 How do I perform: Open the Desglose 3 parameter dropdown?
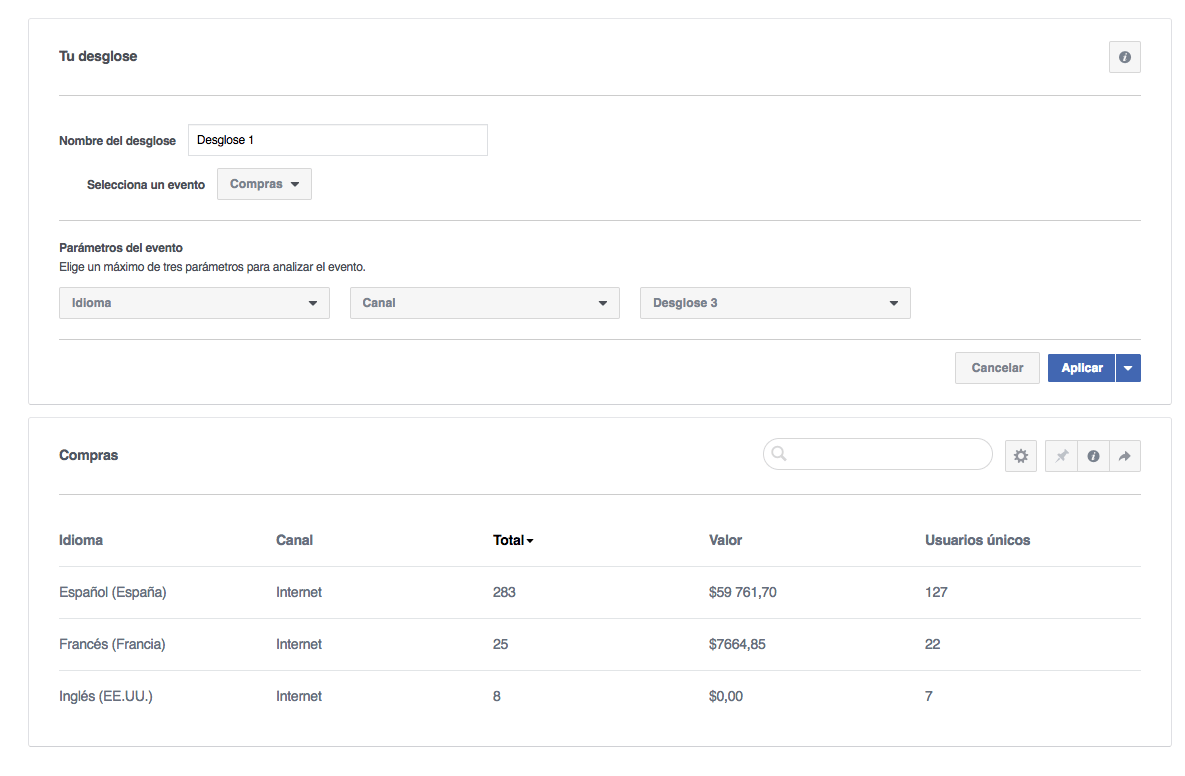coord(775,303)
